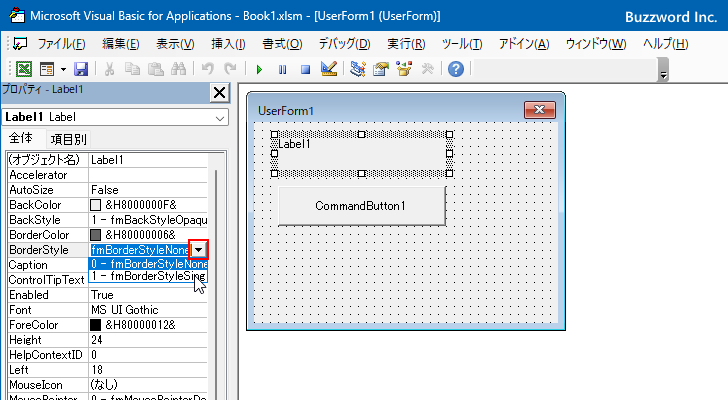Image resolution: width=728 pixels, height=400 pixels.
Task: Open the 挿入(I) menu
Action: (x=228, y=44)
